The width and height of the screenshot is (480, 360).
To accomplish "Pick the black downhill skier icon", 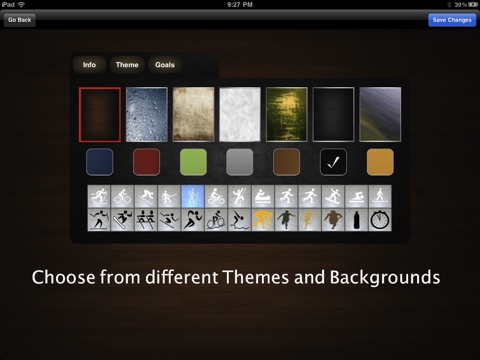I will [169, 220].
